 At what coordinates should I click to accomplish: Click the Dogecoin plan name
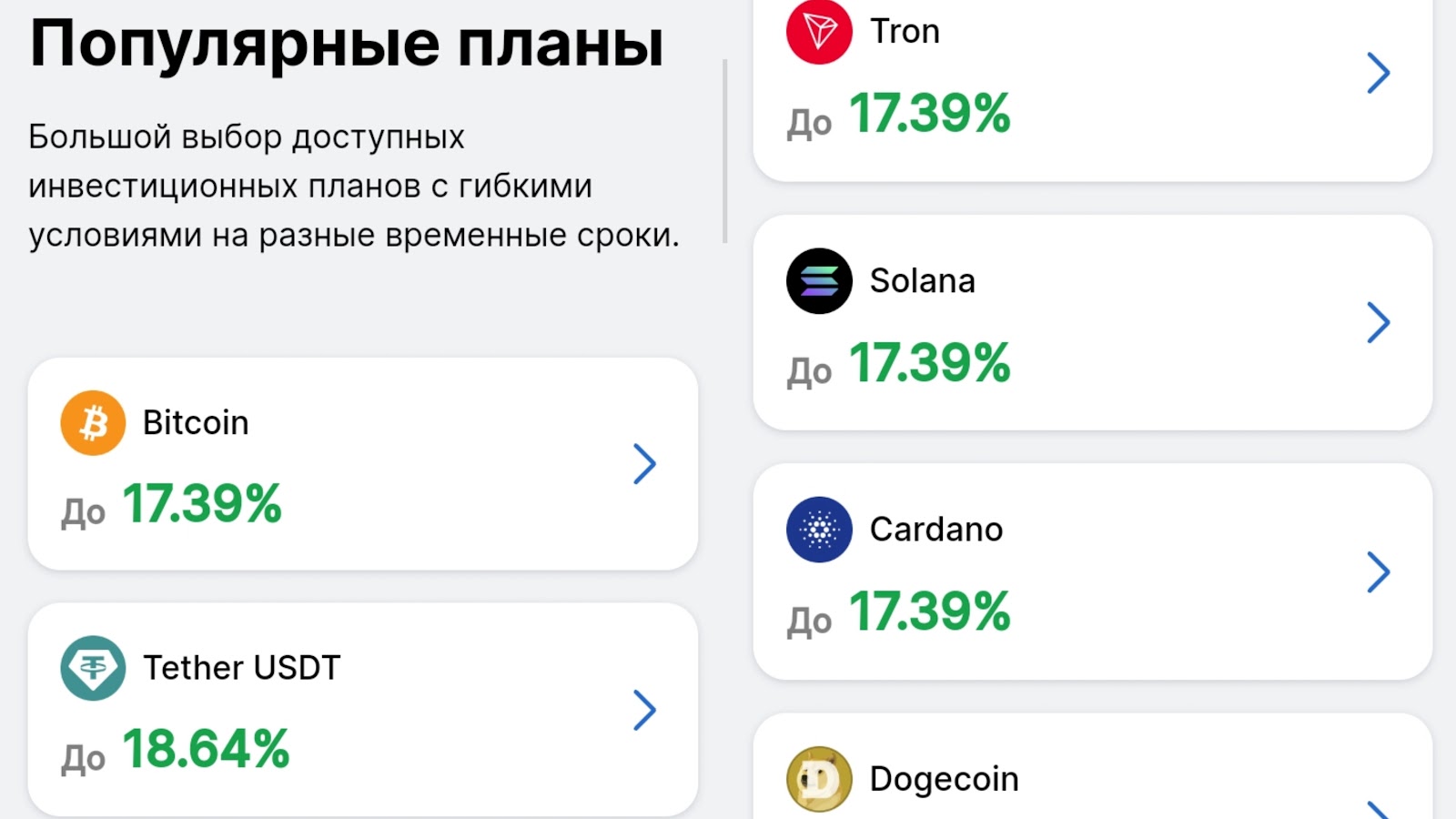click(x=944, y=779)
